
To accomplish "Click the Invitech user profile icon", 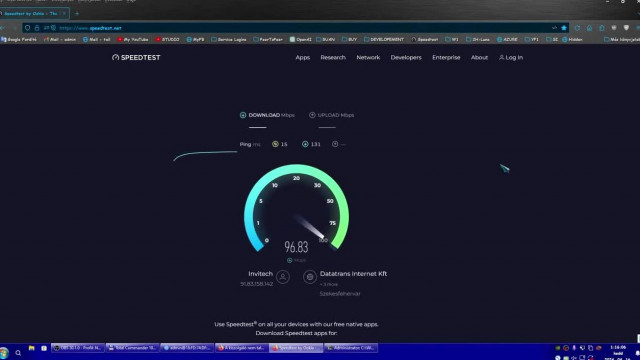I will point(282,277).
